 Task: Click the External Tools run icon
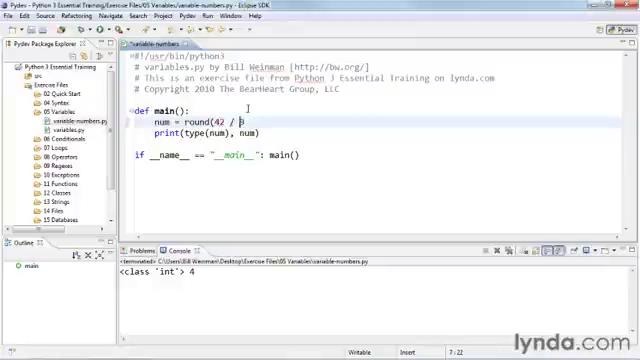119,30
